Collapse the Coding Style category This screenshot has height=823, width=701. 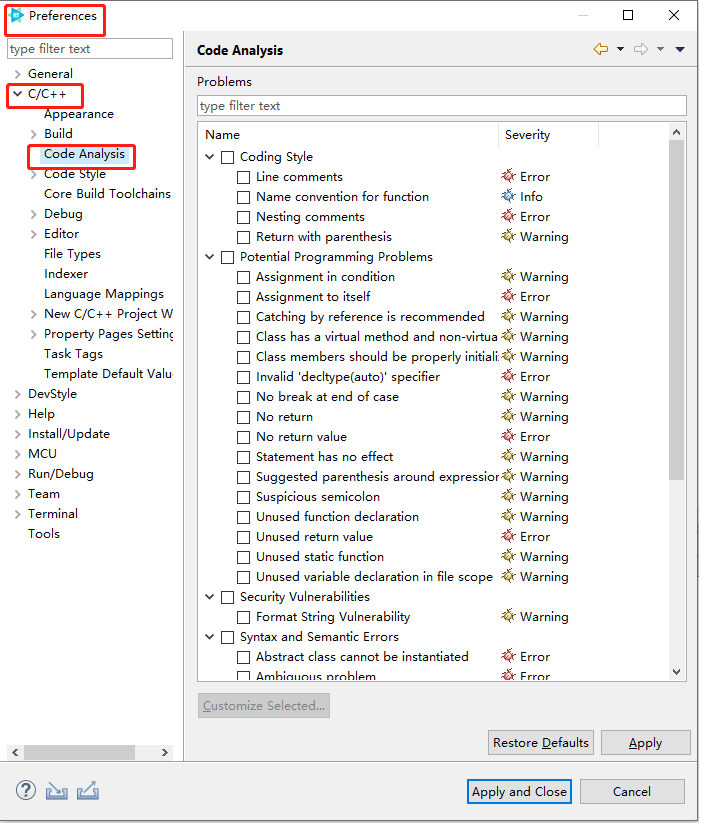(x=210, y=156)
